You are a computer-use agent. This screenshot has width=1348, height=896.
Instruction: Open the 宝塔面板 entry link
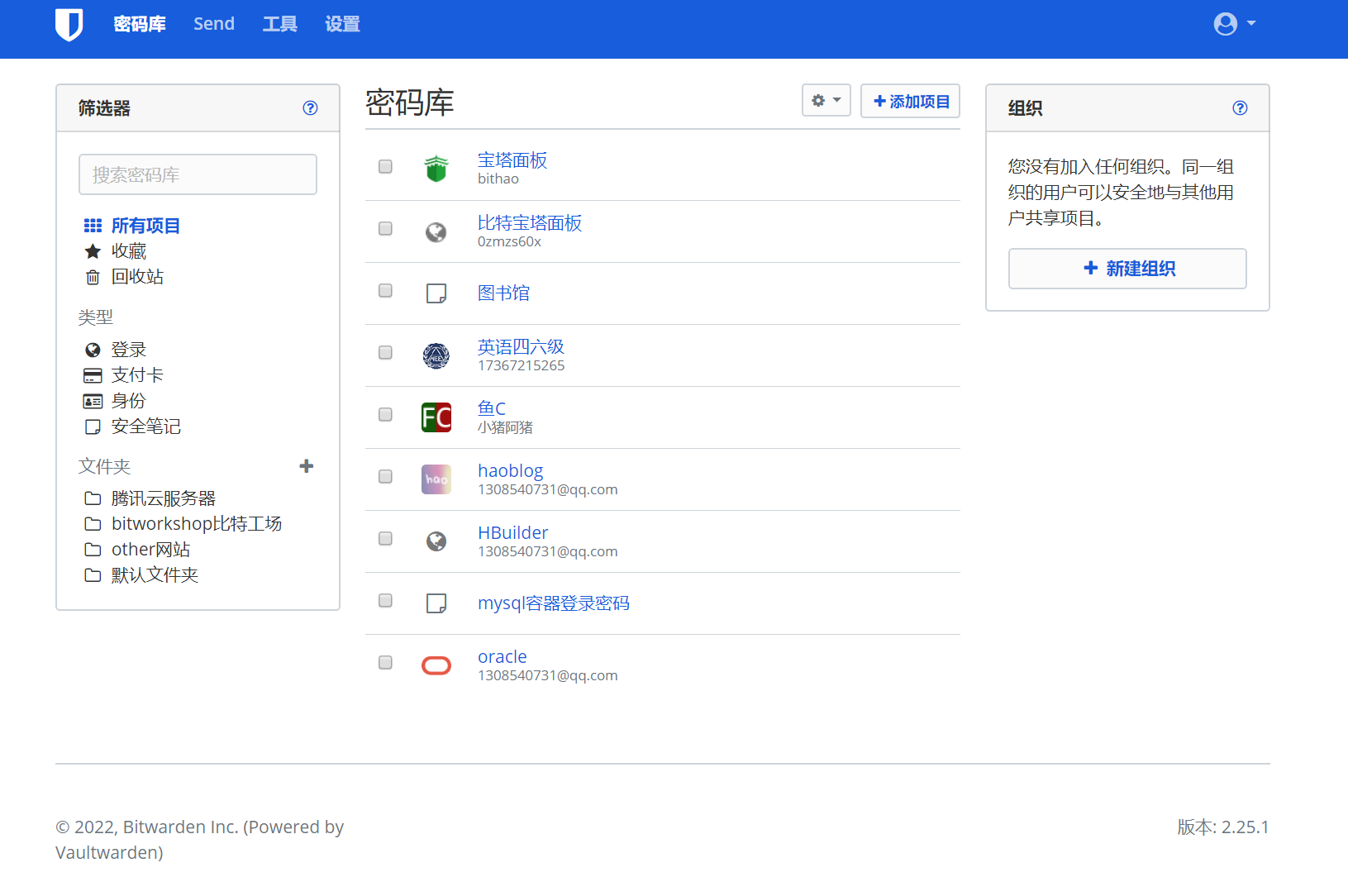point(512,160)
